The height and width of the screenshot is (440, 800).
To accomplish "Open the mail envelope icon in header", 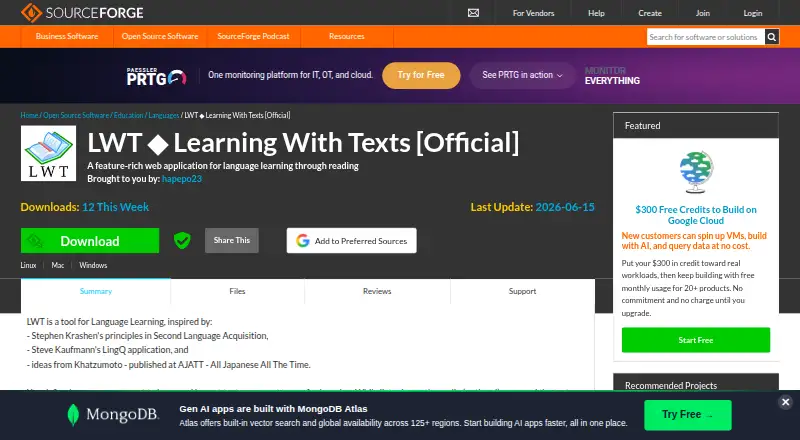I will (473, 13).
